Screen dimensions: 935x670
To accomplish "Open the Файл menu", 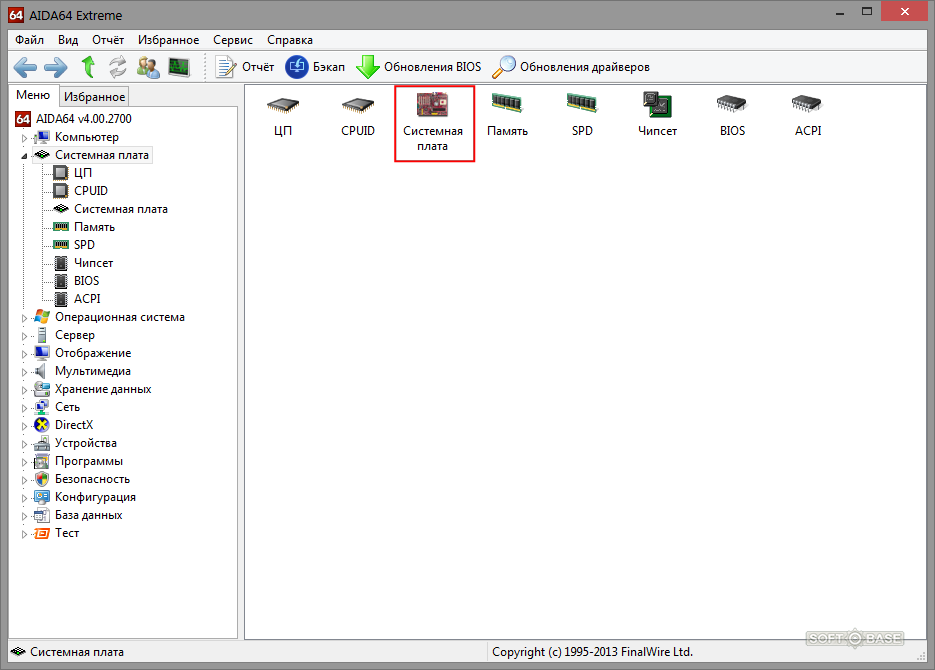I will pyautogui.click(x=29, y=40).
